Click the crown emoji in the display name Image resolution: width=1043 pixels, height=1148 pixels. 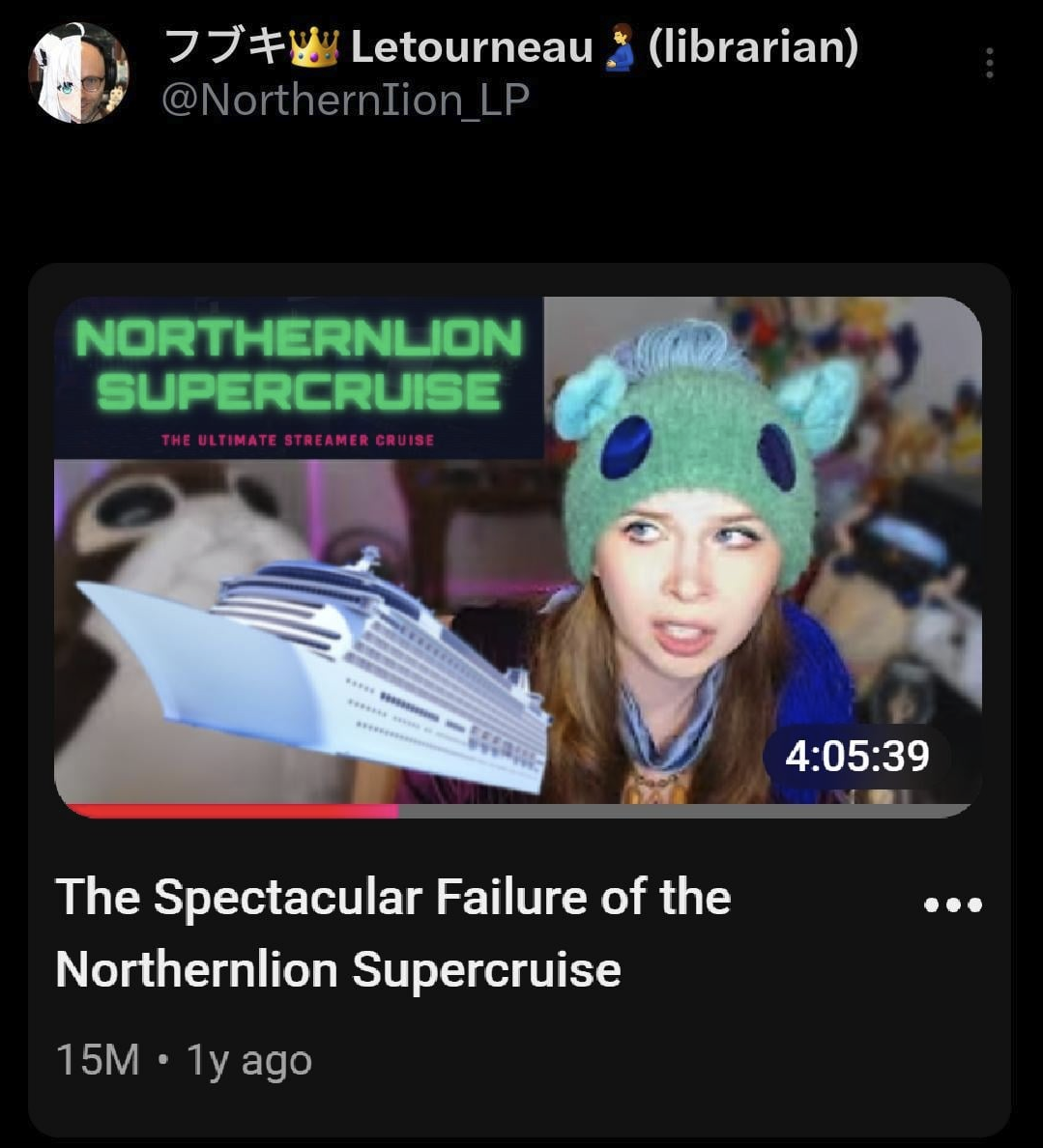pyautogui.click(x=314, y=46)
